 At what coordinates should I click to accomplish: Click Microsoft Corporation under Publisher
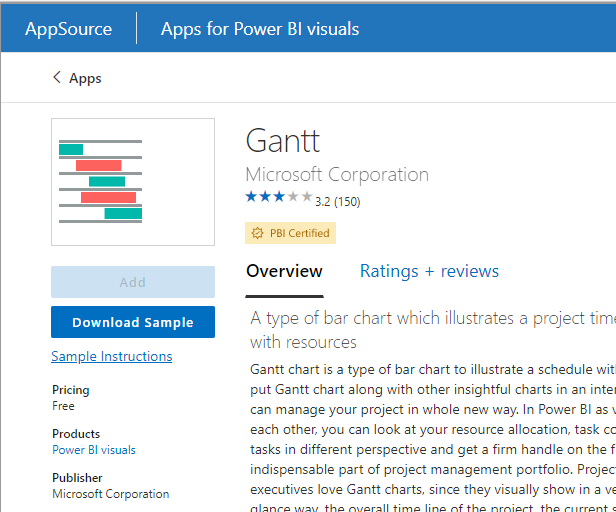coord(111,494)
